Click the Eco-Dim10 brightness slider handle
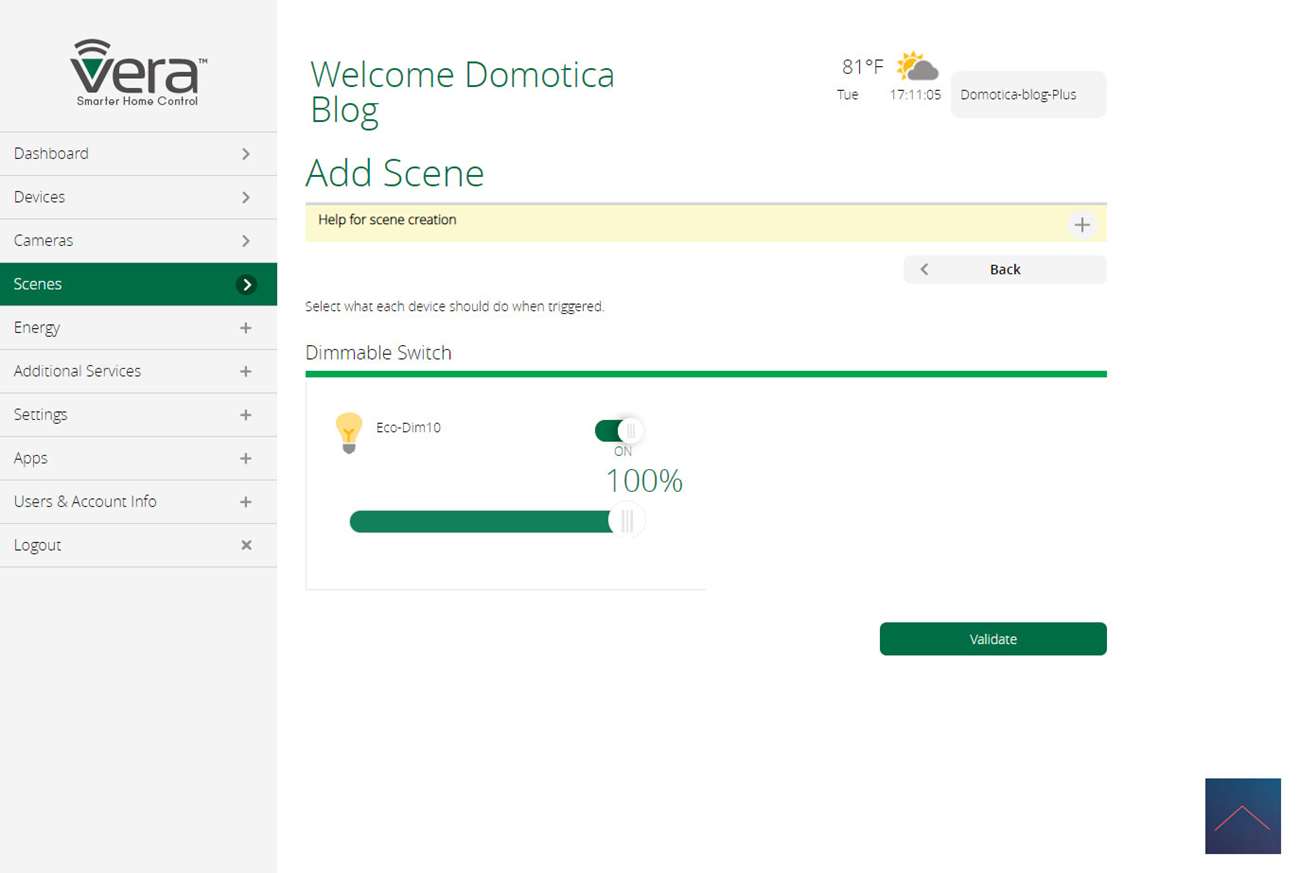1300x873 pixels. pos(627,521)
